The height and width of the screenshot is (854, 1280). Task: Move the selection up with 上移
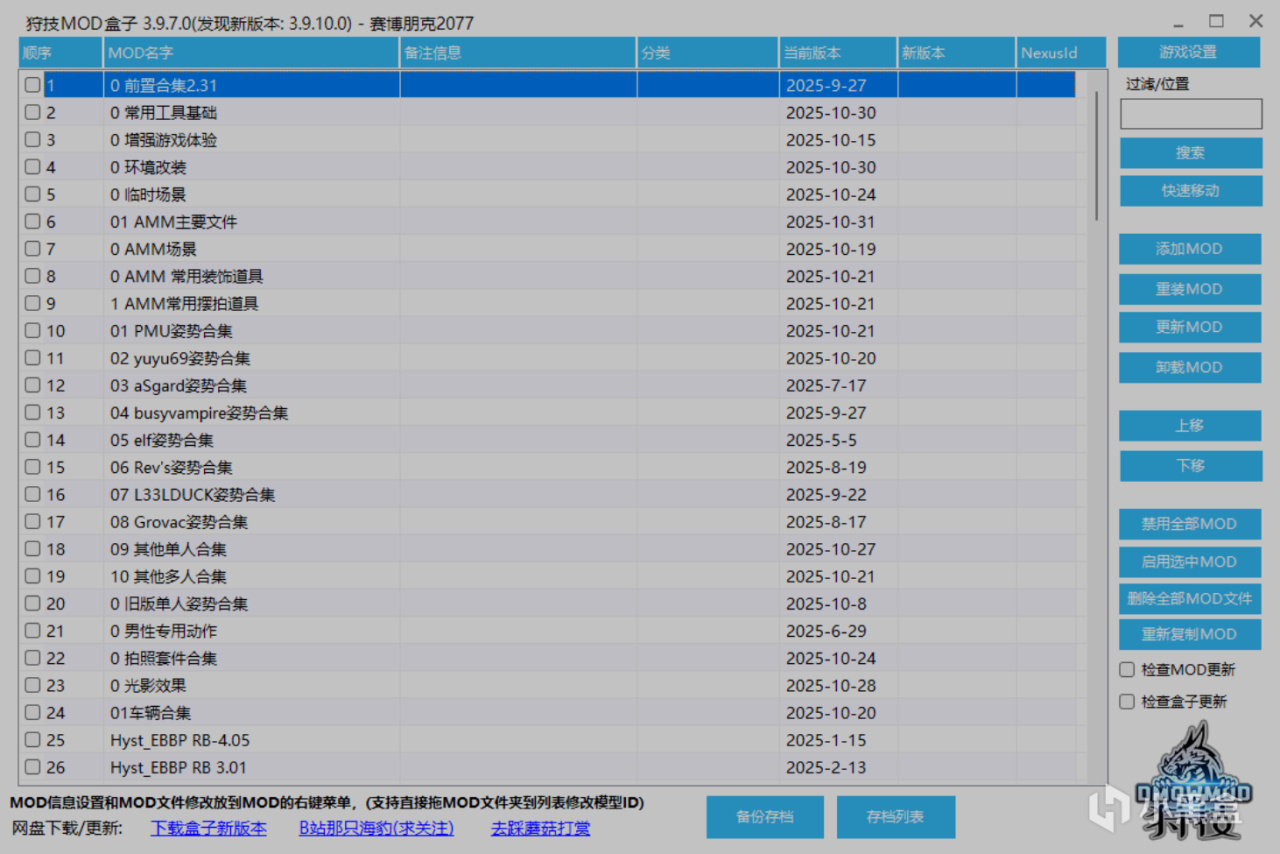tap(1190, 425)
